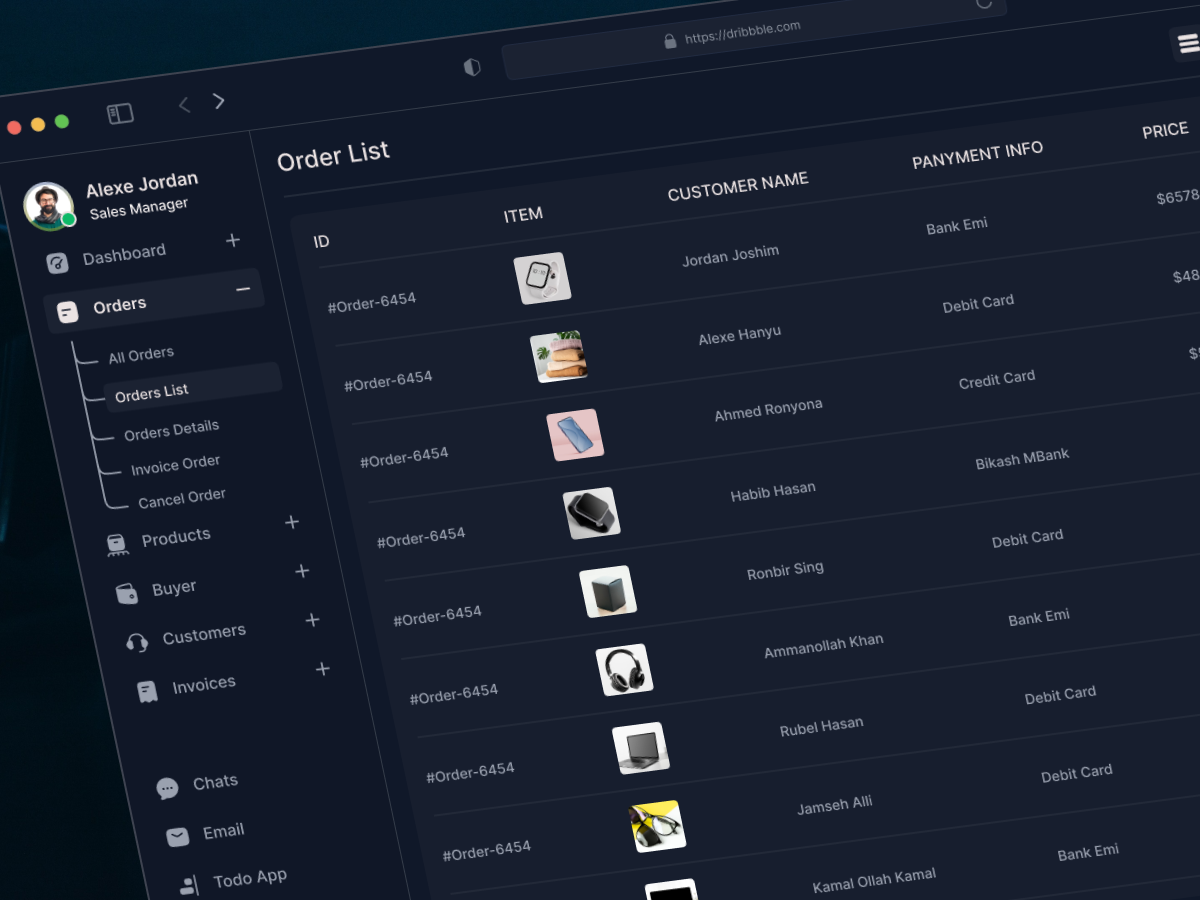Click the Email envelope icon
The height and width of the screenshot is (900, 1200).
click(178, 837)
